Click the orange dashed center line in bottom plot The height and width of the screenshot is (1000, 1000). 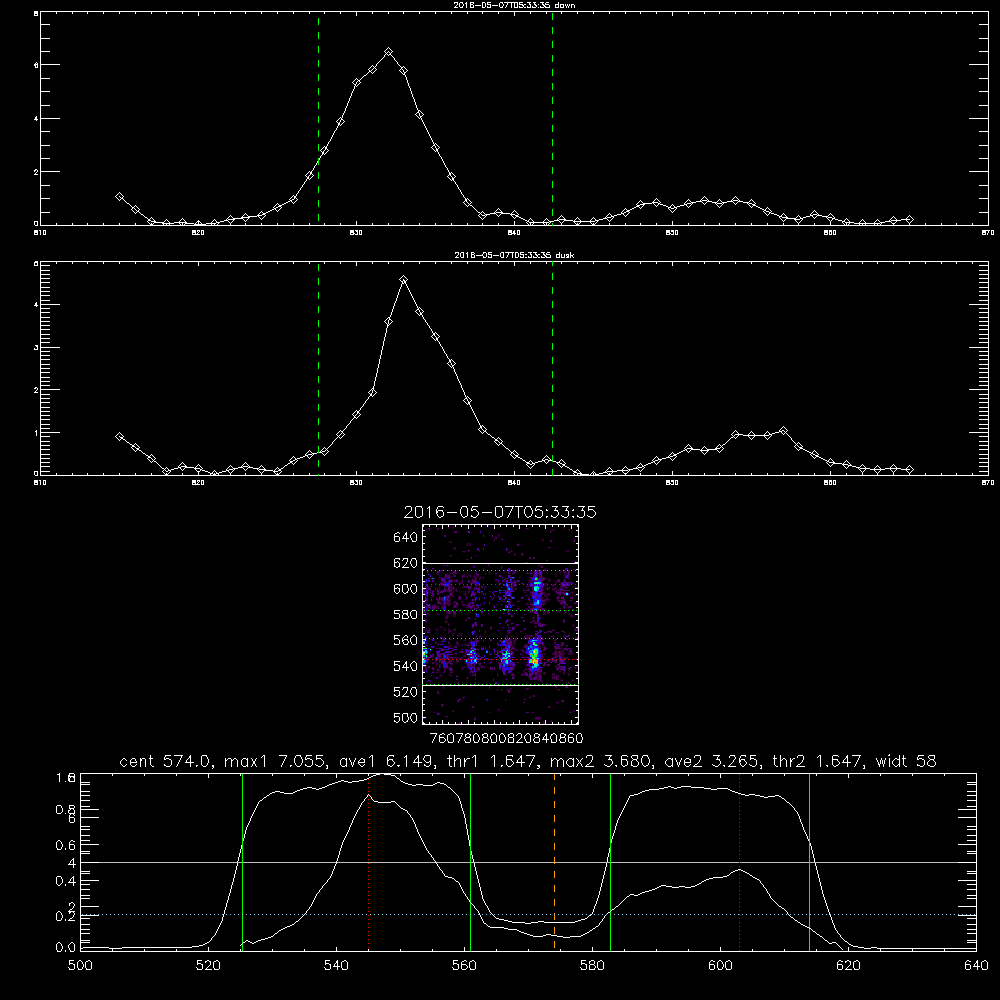pyautogui.click(x=554, y=862)
